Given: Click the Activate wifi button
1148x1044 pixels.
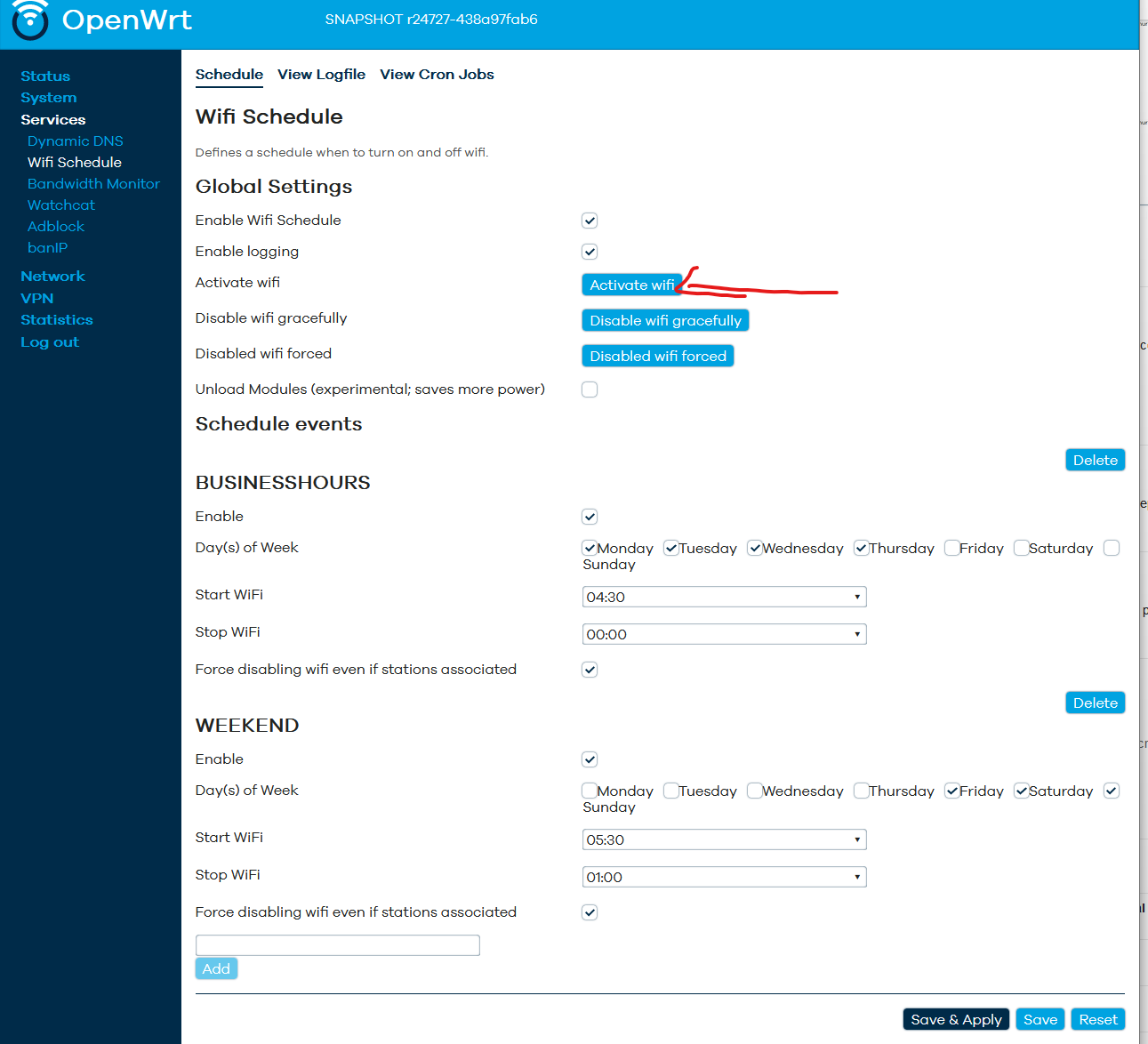Looking at the screenshot, I should point(631,285).
